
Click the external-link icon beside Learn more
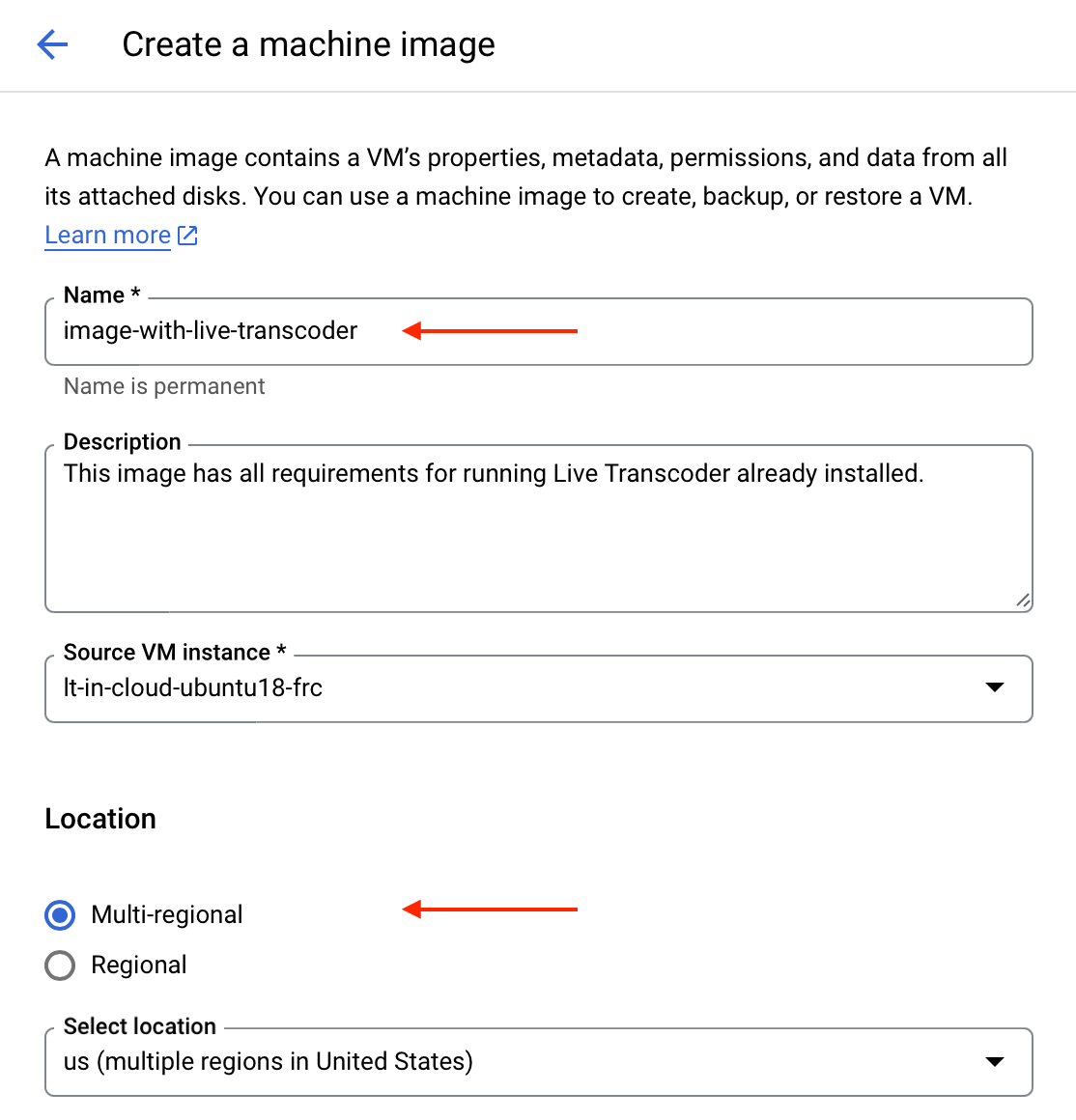point(187,235)
